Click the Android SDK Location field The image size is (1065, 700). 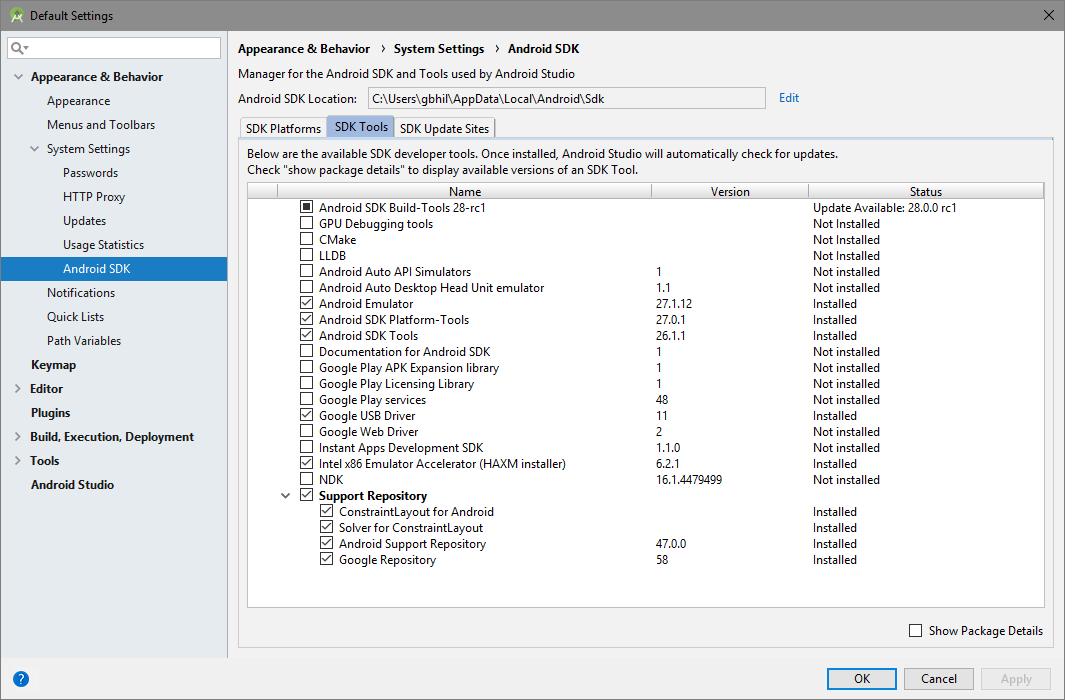click(x=566, y=99)
